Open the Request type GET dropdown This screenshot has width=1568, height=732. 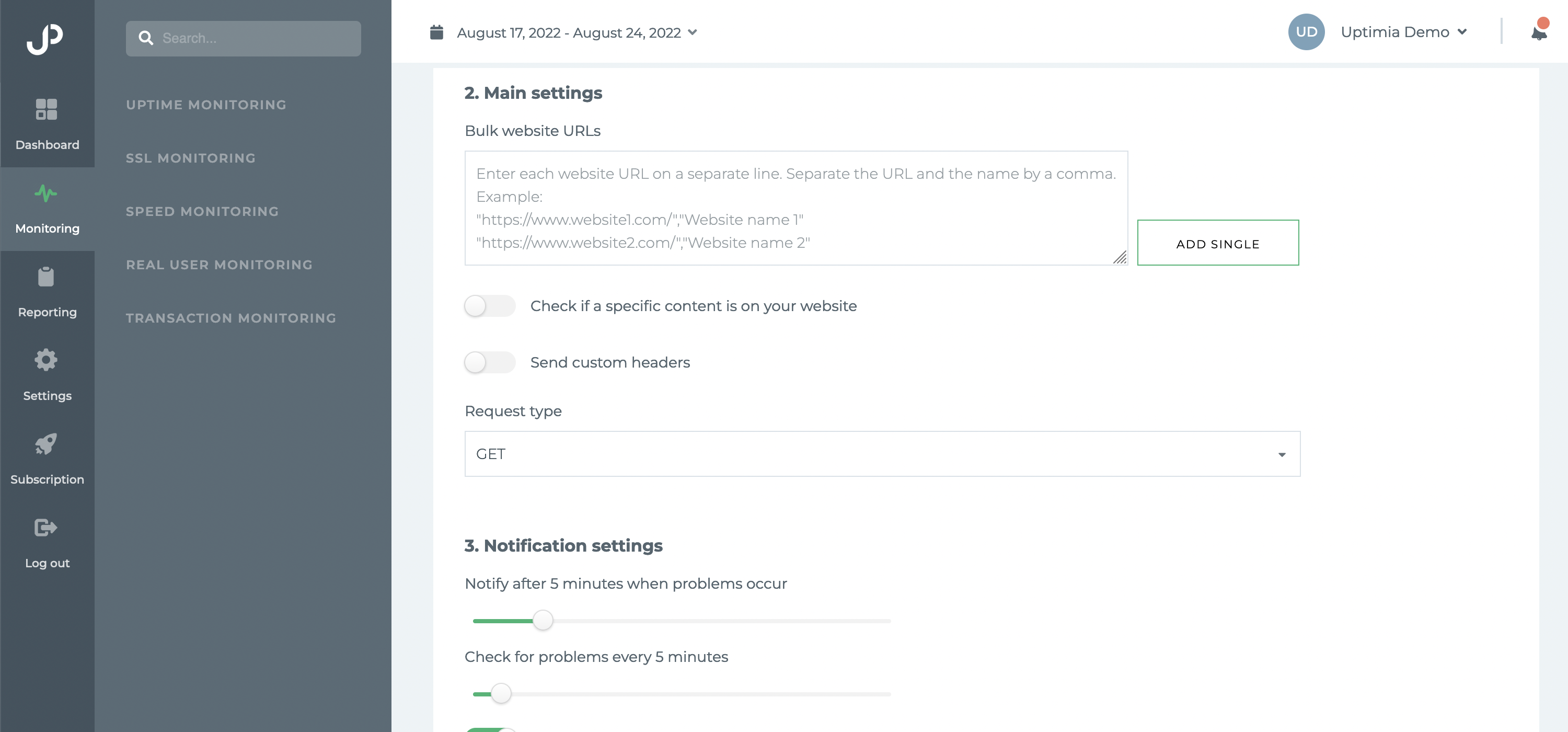point(882,454)
